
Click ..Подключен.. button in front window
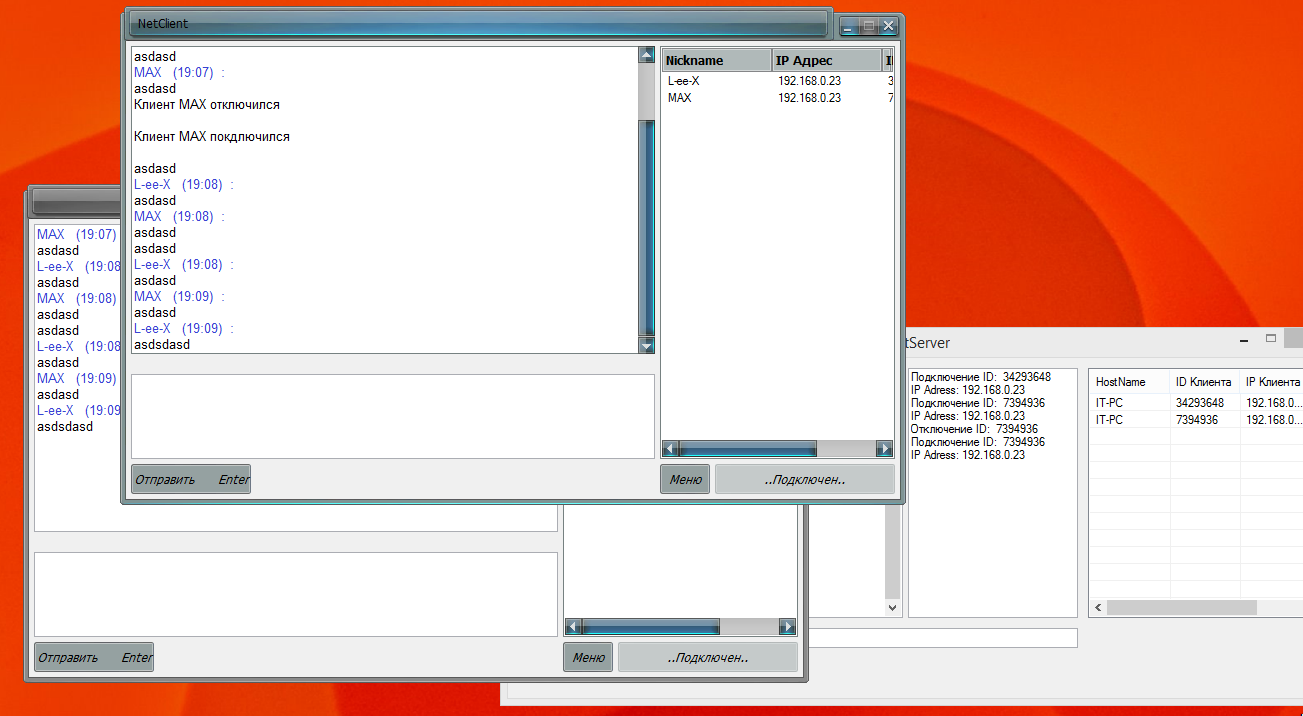point(804,479)
